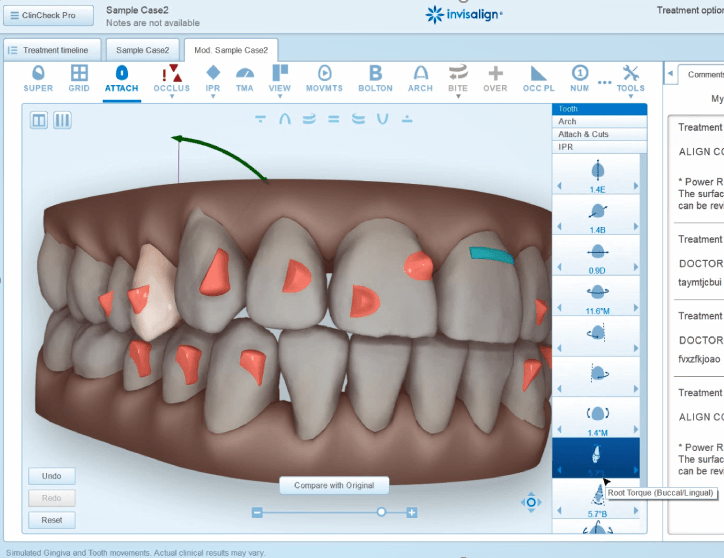Select the BITE tool
Screen dimensions: 724x558
coord(458,79)
